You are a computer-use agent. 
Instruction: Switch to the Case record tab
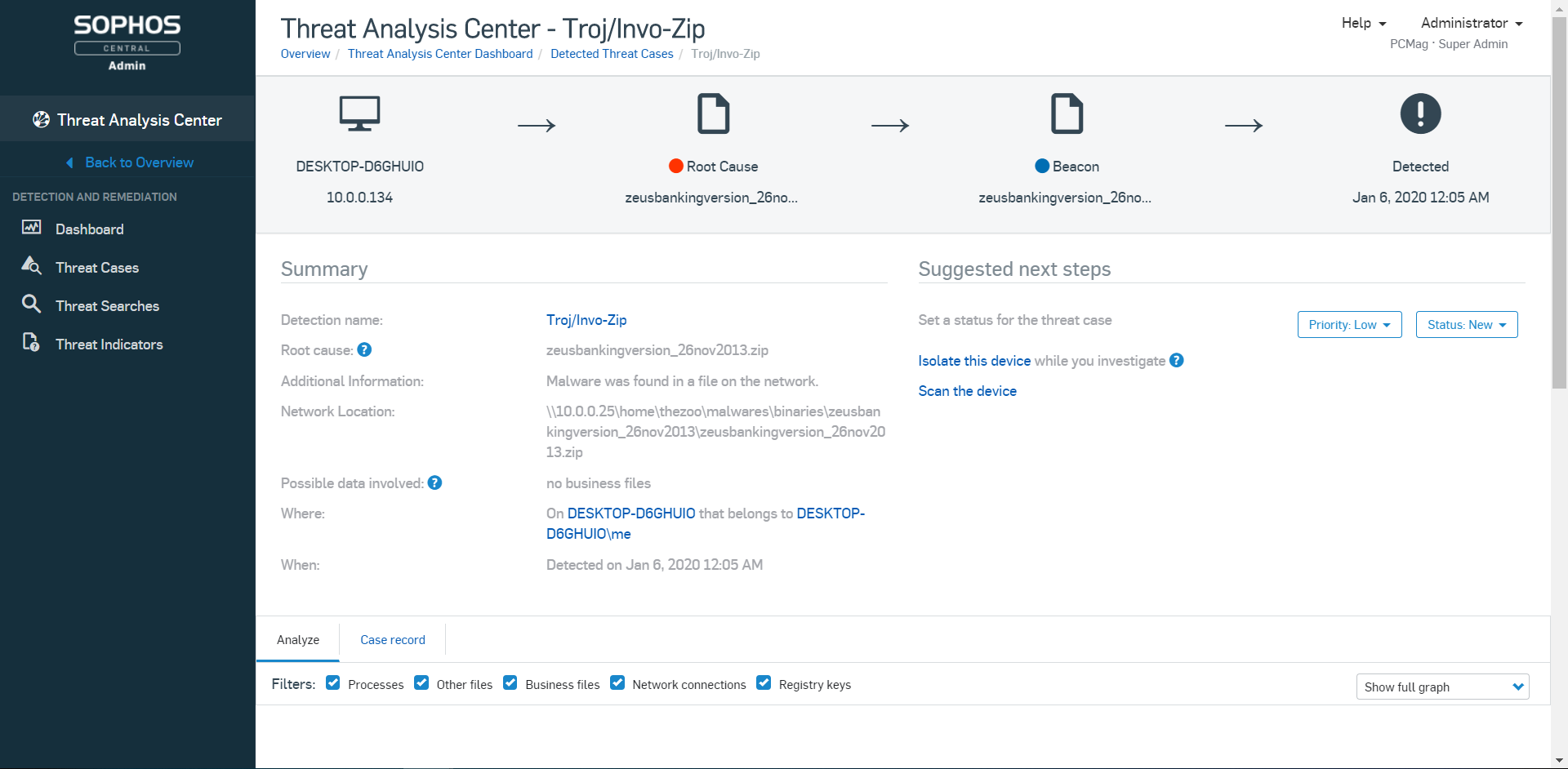(393, 640)
